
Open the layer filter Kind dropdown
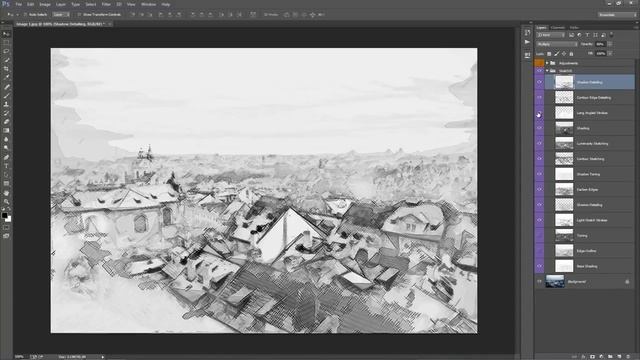pyautogui.click(x=551, y=35)
